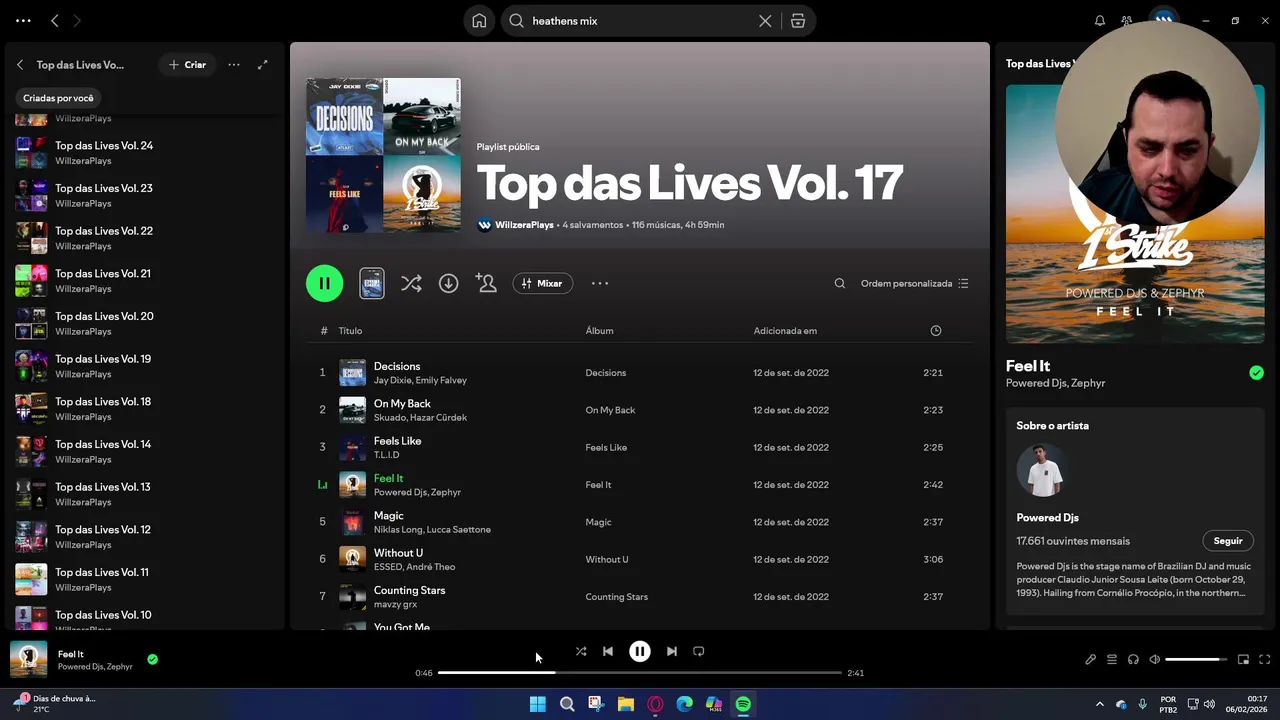Image resolution: width=1280 pixels, height=720 pixels.
Task: Follow Powered Djs with Seguir button
Action: click(1228, 541)
